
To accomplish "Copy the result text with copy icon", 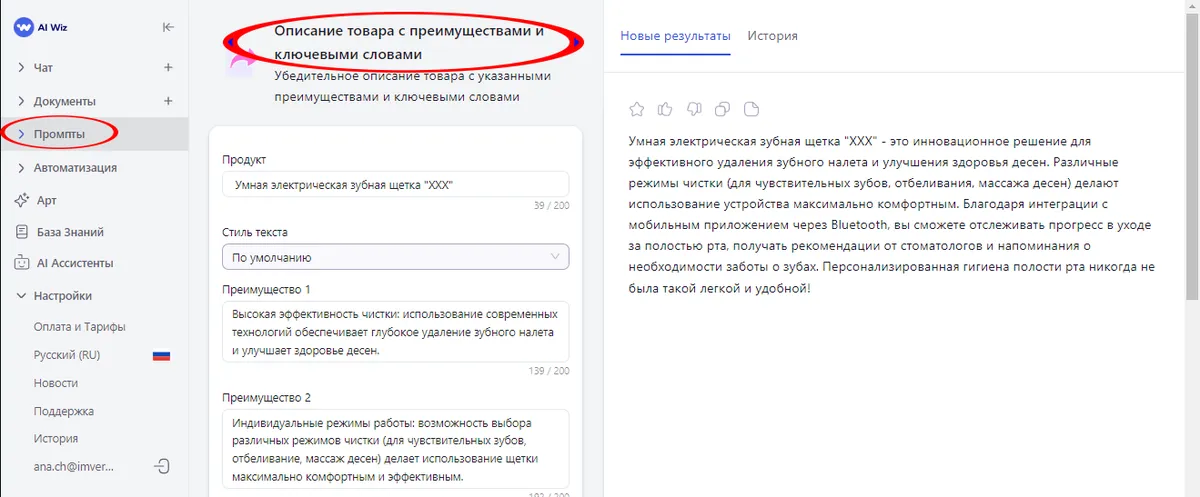I will point(724,109).
